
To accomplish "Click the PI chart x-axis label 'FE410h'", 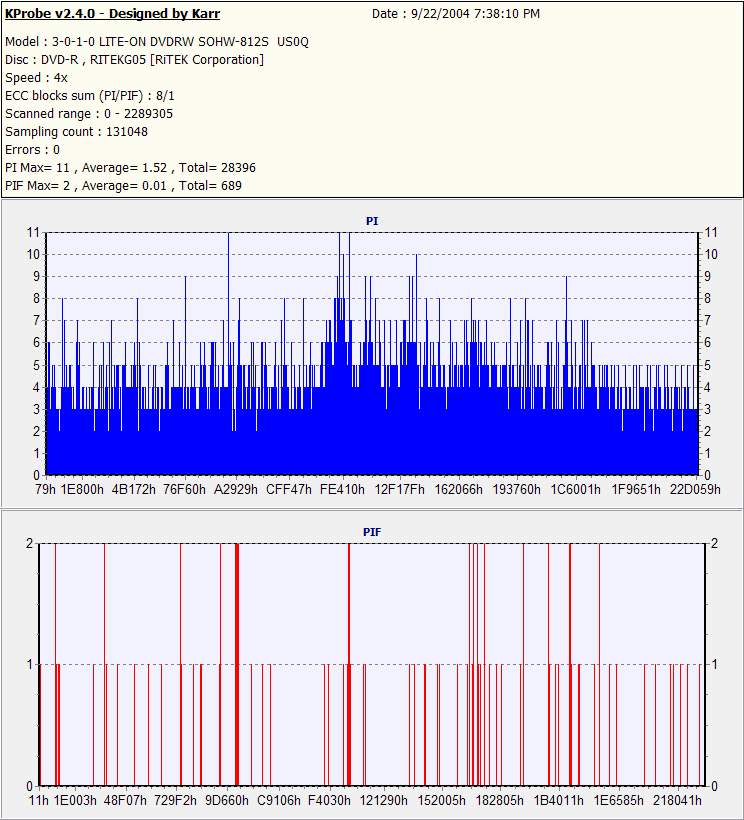I will (342, 489).
